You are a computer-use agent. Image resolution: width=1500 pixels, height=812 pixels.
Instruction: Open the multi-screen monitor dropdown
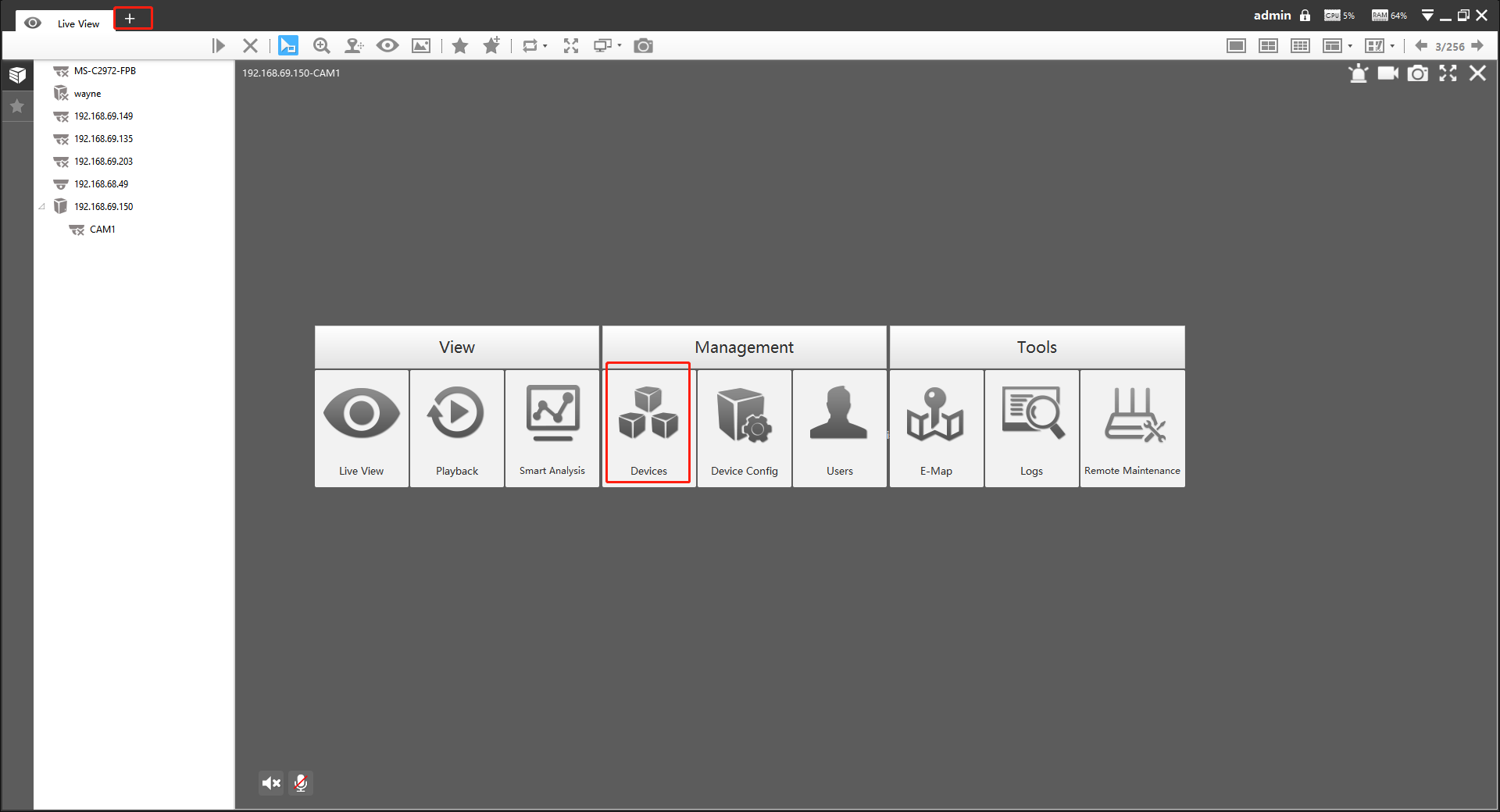(x=620, y=46)
